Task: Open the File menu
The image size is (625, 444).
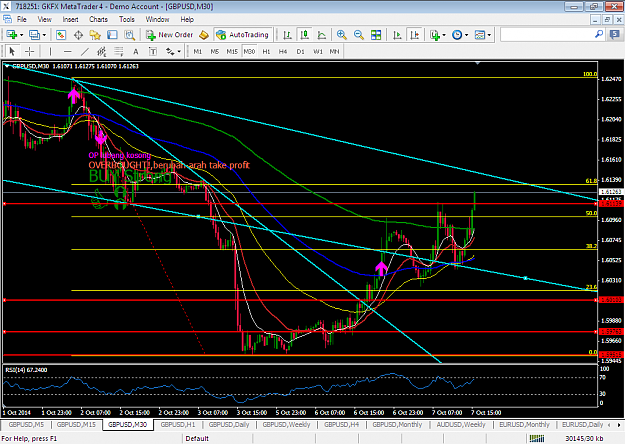Action: pyautogui.click(x=22, y=19)
